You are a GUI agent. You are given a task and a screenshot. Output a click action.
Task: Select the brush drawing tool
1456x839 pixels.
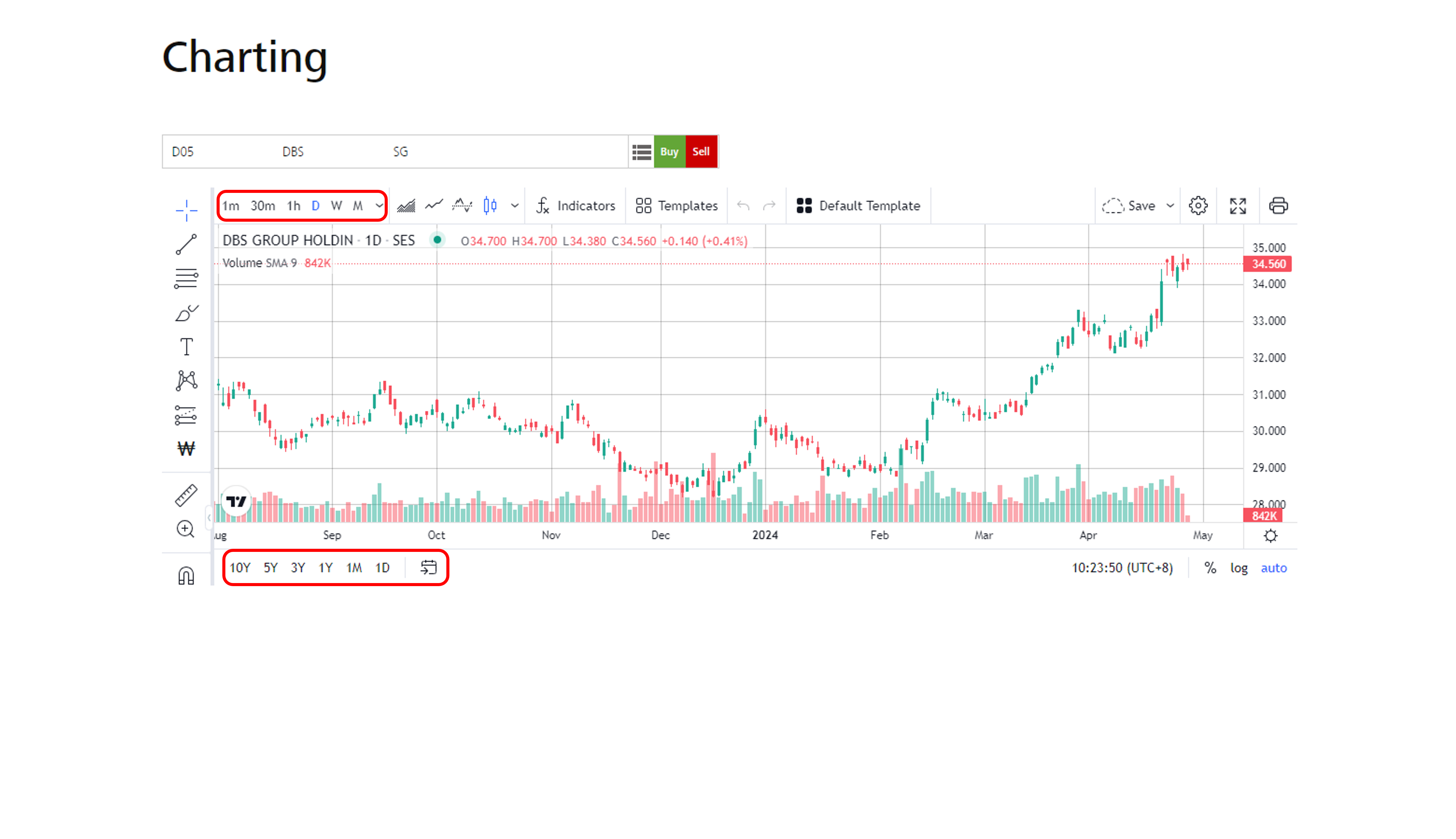point(186,314)
